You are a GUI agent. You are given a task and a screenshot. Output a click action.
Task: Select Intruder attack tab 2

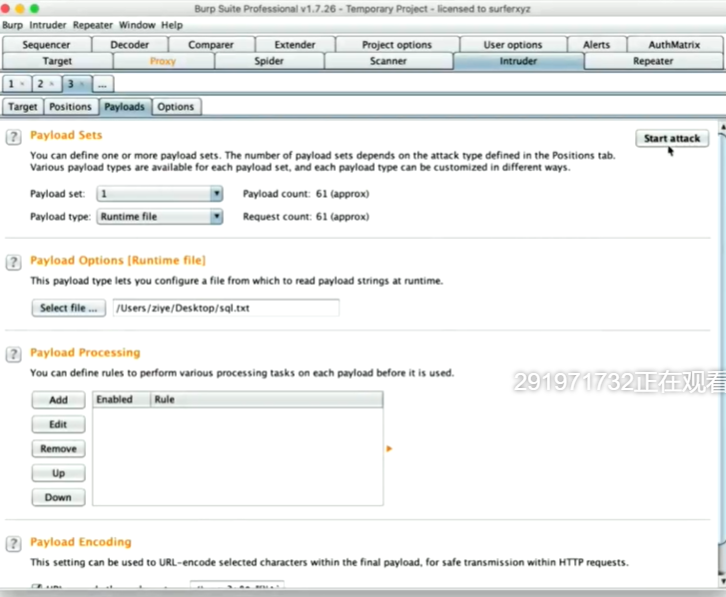pos(41,84)
